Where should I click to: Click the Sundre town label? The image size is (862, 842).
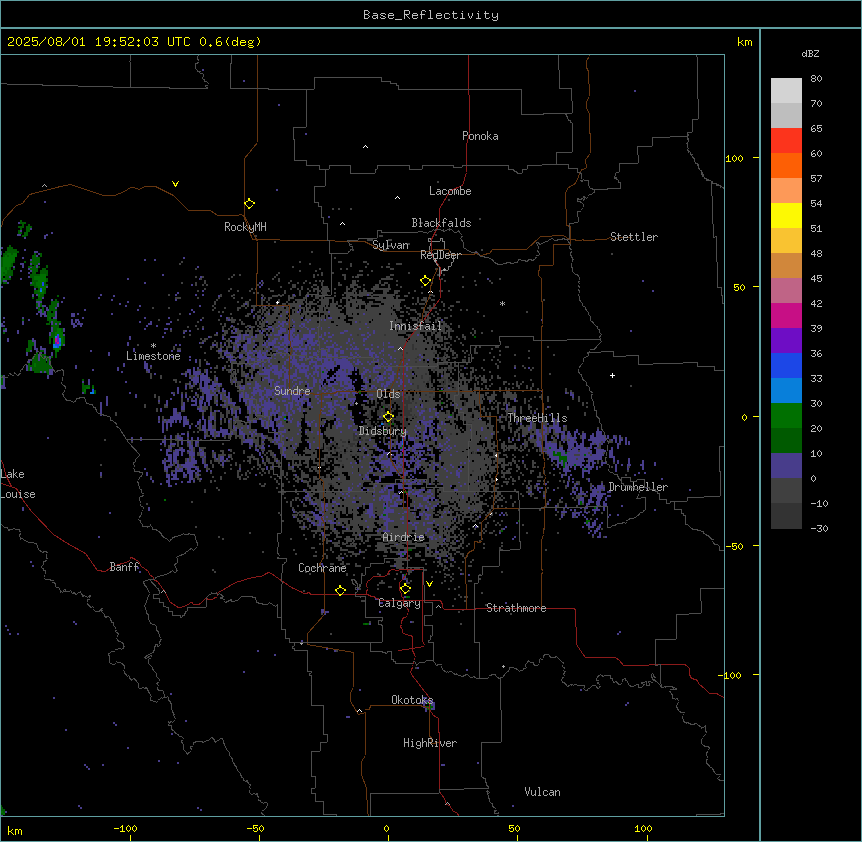tap(292, 391)
